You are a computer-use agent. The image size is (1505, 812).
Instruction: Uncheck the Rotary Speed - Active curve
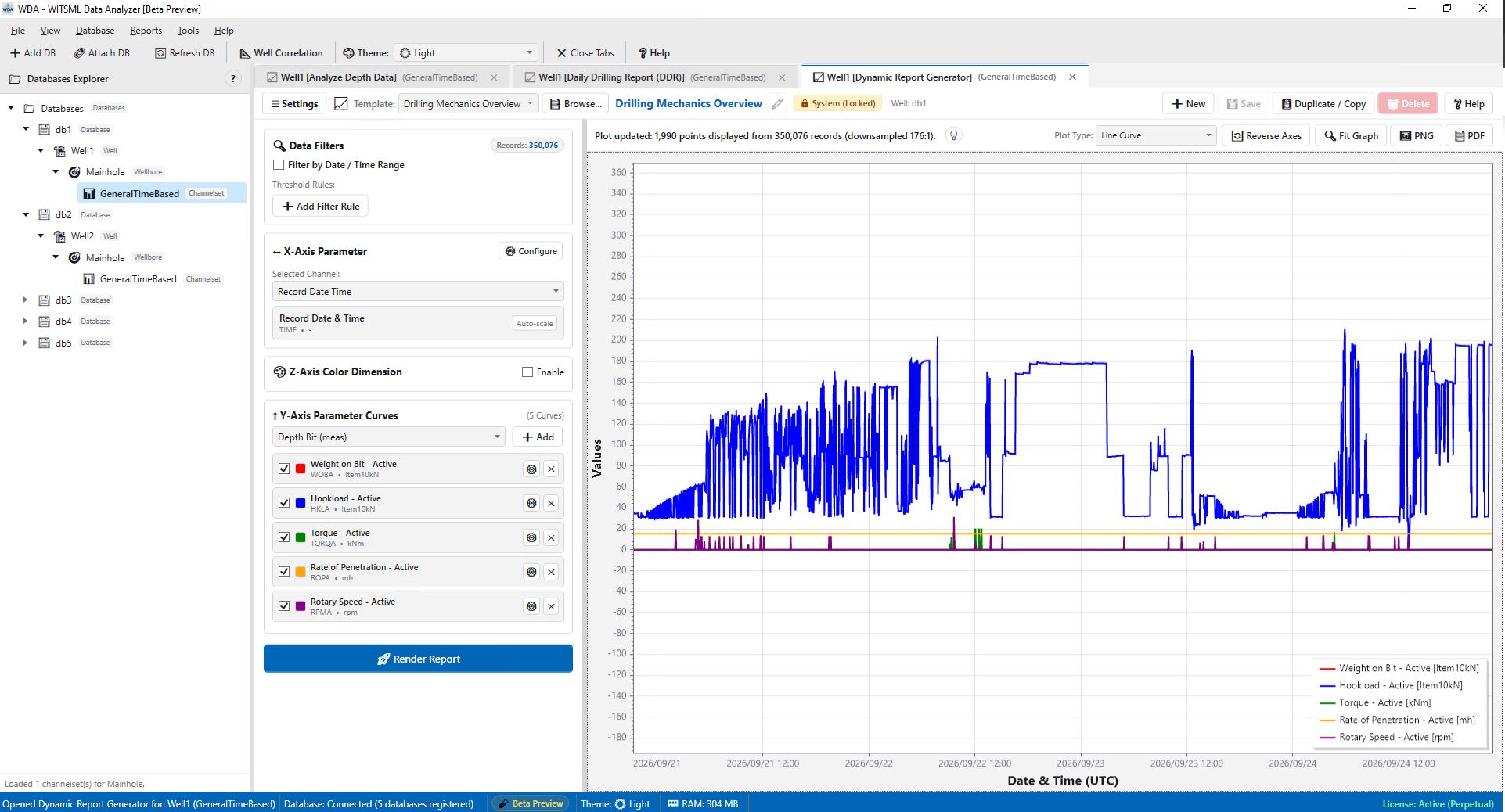click(284, 607)
